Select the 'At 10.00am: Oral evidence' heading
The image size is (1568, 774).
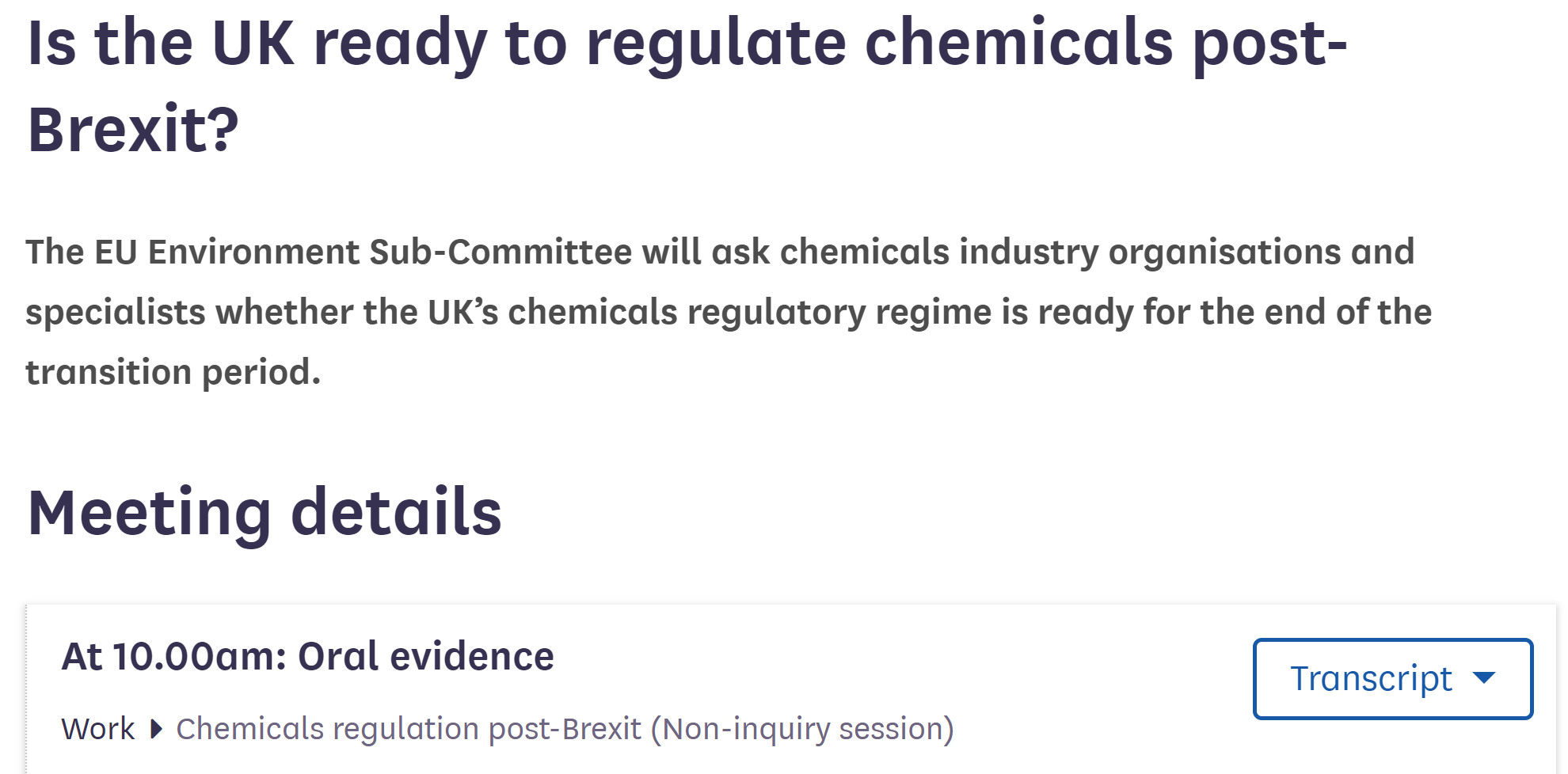click(307, 656)
